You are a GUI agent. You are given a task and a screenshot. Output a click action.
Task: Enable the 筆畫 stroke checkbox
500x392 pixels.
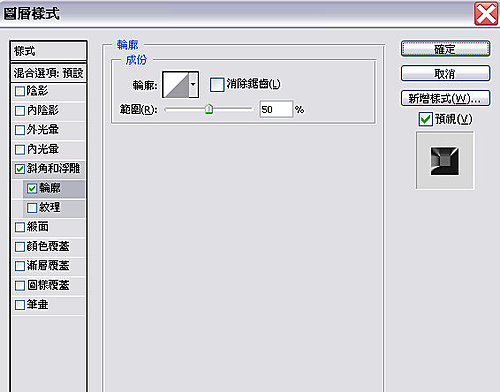[20, 305]
